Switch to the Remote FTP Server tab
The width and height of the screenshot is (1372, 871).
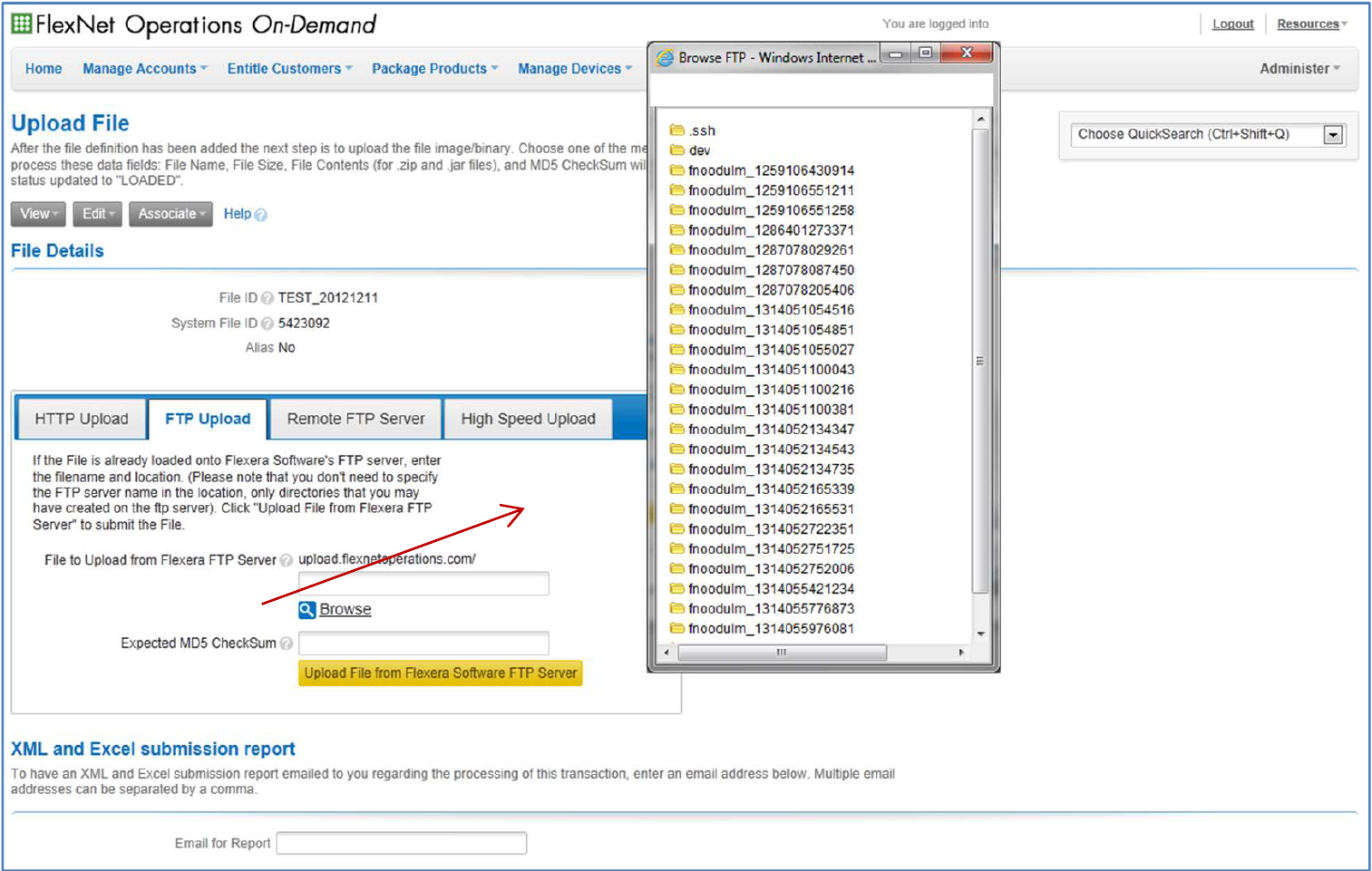[355, 419]
